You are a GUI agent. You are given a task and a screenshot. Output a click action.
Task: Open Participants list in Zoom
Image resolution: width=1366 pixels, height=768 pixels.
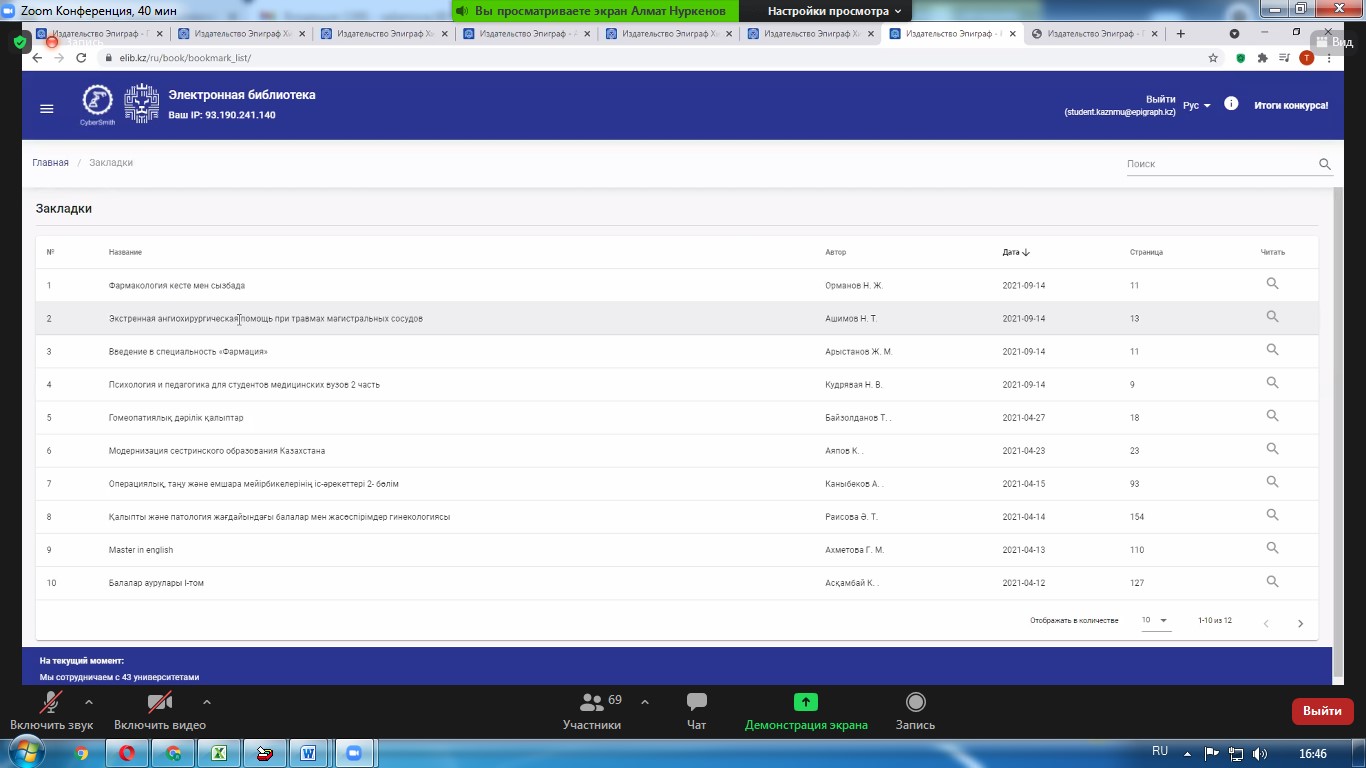[592, 710]
